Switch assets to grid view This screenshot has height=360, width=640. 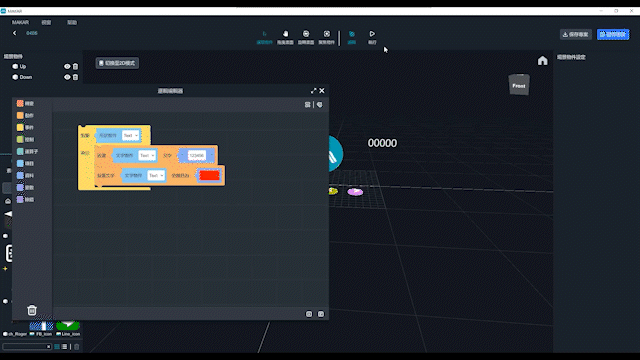[57, 347]
